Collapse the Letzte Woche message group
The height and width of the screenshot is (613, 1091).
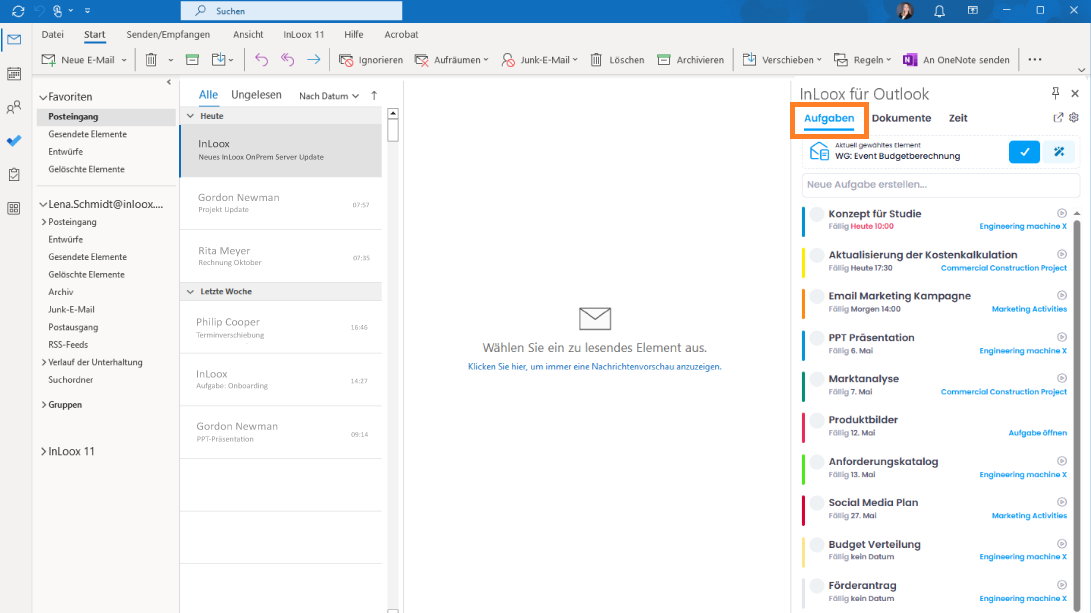click(x=191, y=292)
